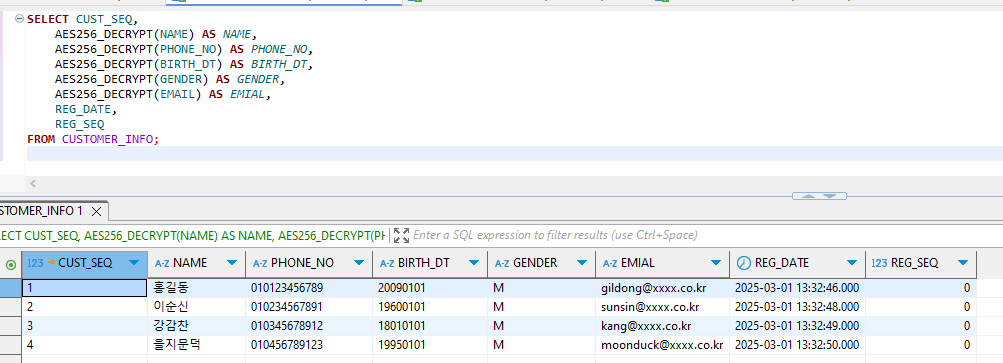
Task: Click the expand filter panel icon
Action: [401, 235]
